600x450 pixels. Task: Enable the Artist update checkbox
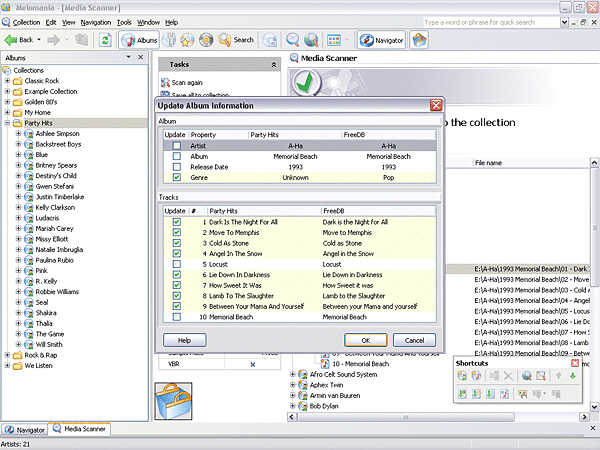pyautogui.click(x=176, y=146)
